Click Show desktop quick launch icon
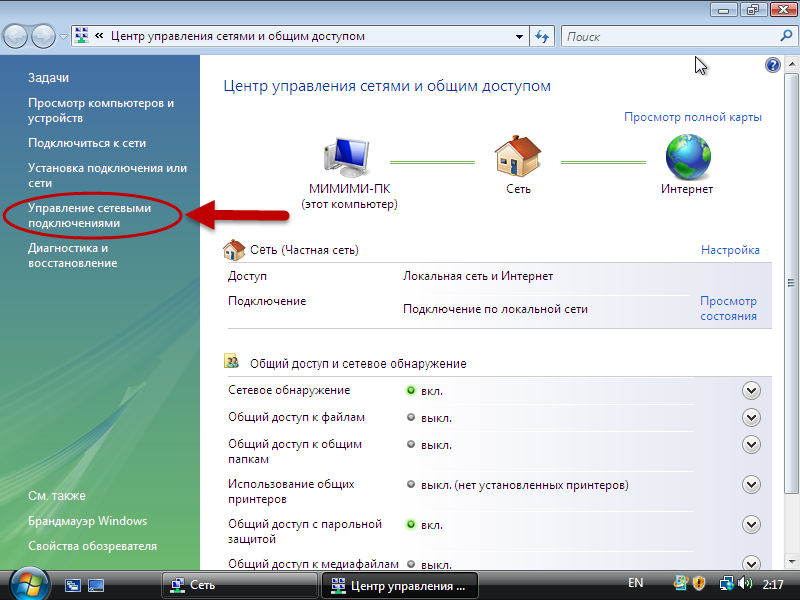This screenshot has height=600, width=800. (96, 585)
